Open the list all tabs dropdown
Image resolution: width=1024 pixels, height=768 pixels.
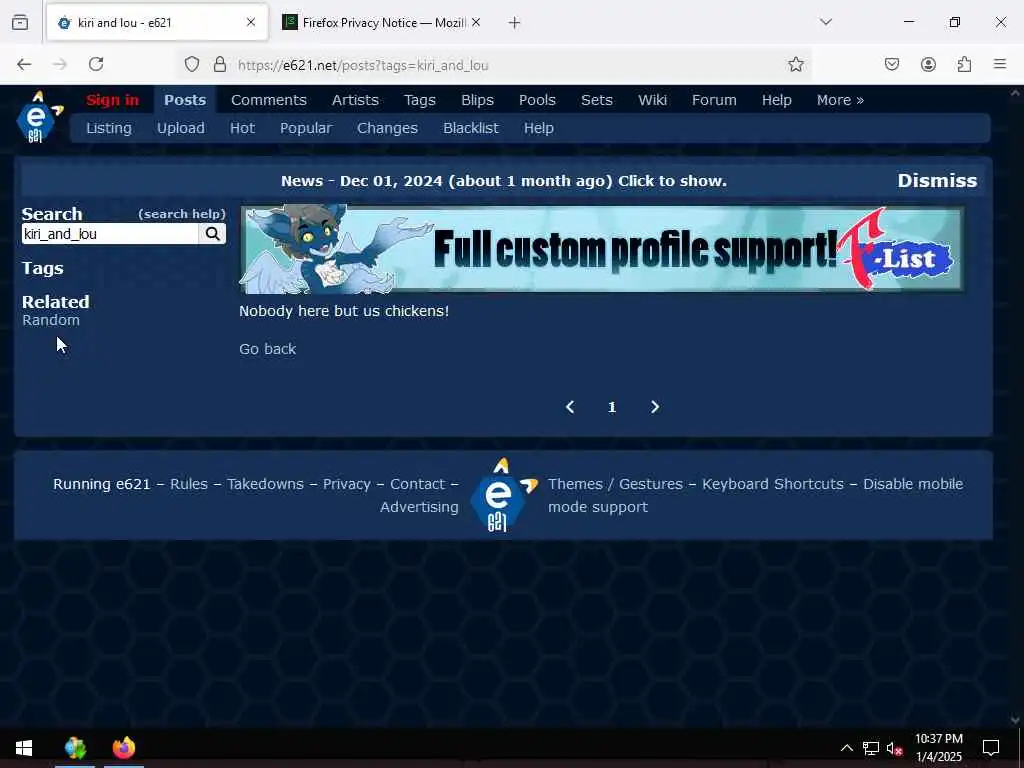pos(826,22)
